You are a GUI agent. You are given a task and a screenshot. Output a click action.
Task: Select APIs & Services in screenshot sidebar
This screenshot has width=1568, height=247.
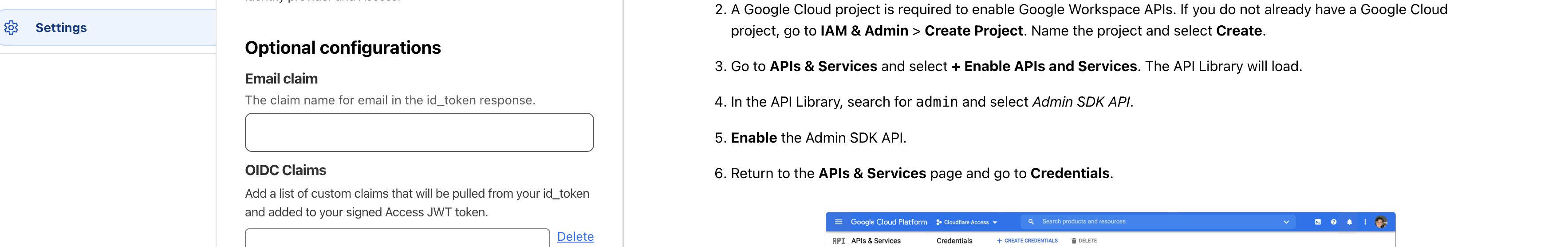(875, 241)
